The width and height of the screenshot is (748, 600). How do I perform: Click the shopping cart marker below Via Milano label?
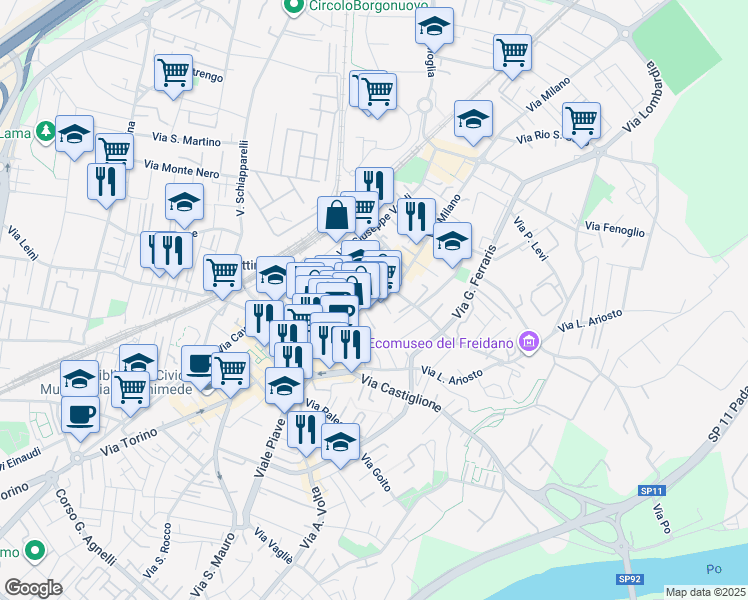pyautogui.click(x=512, y=52)
